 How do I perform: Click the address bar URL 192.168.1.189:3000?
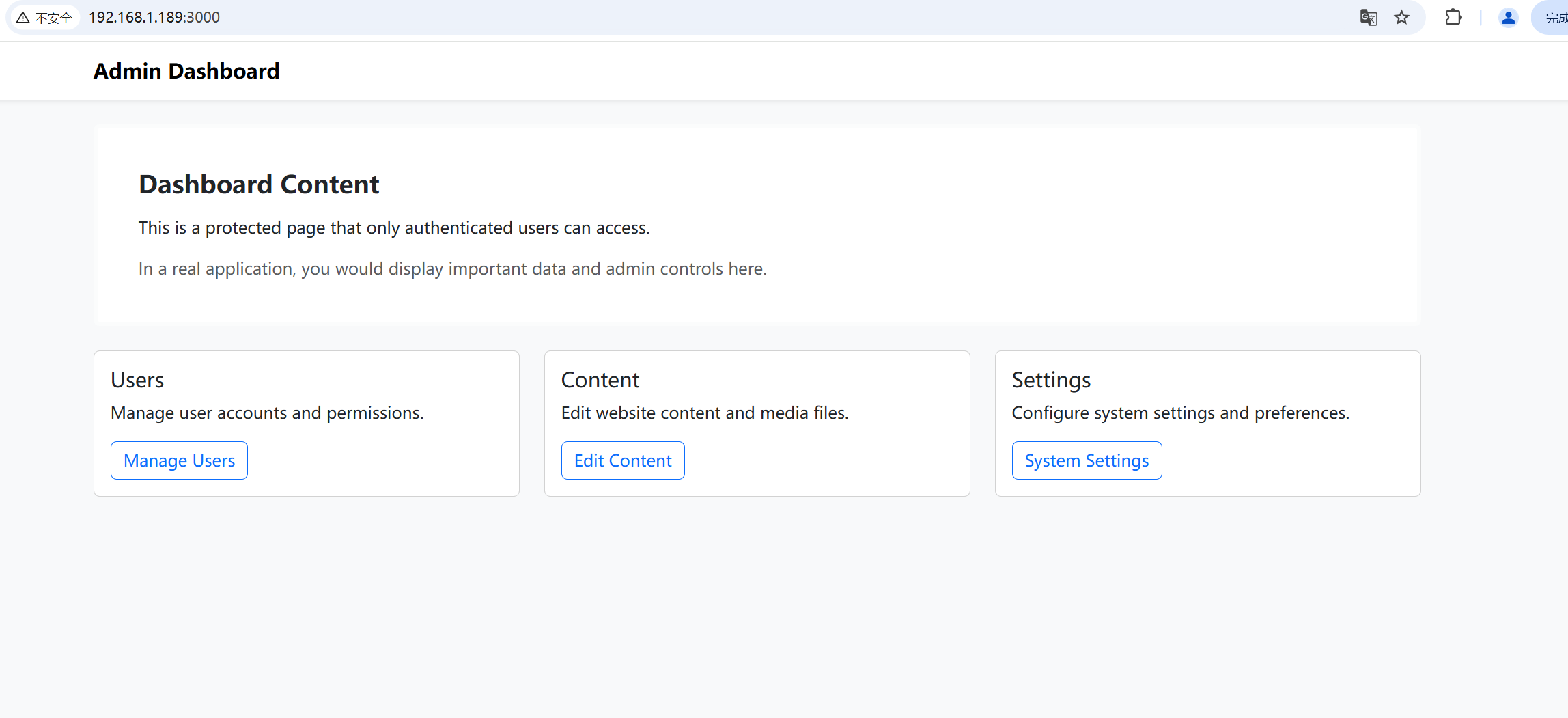[x=154, y=18]
